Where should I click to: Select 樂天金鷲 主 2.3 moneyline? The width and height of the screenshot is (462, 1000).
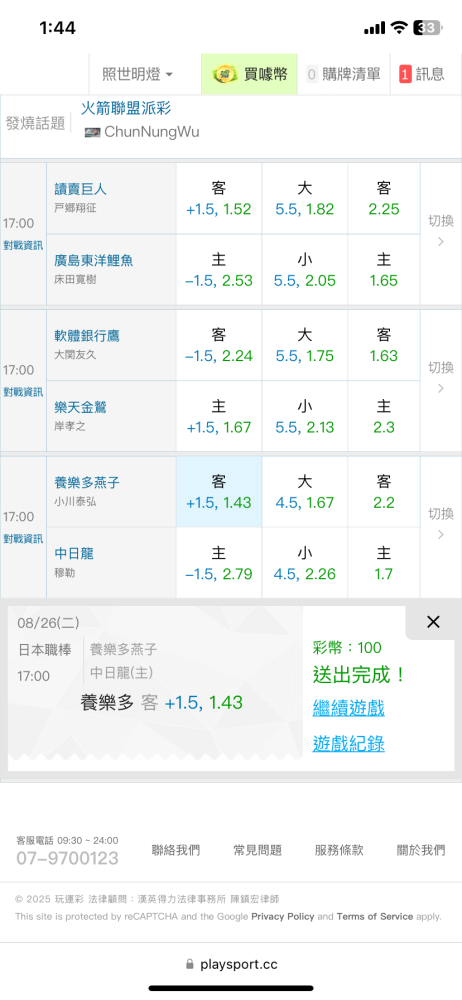384,416
